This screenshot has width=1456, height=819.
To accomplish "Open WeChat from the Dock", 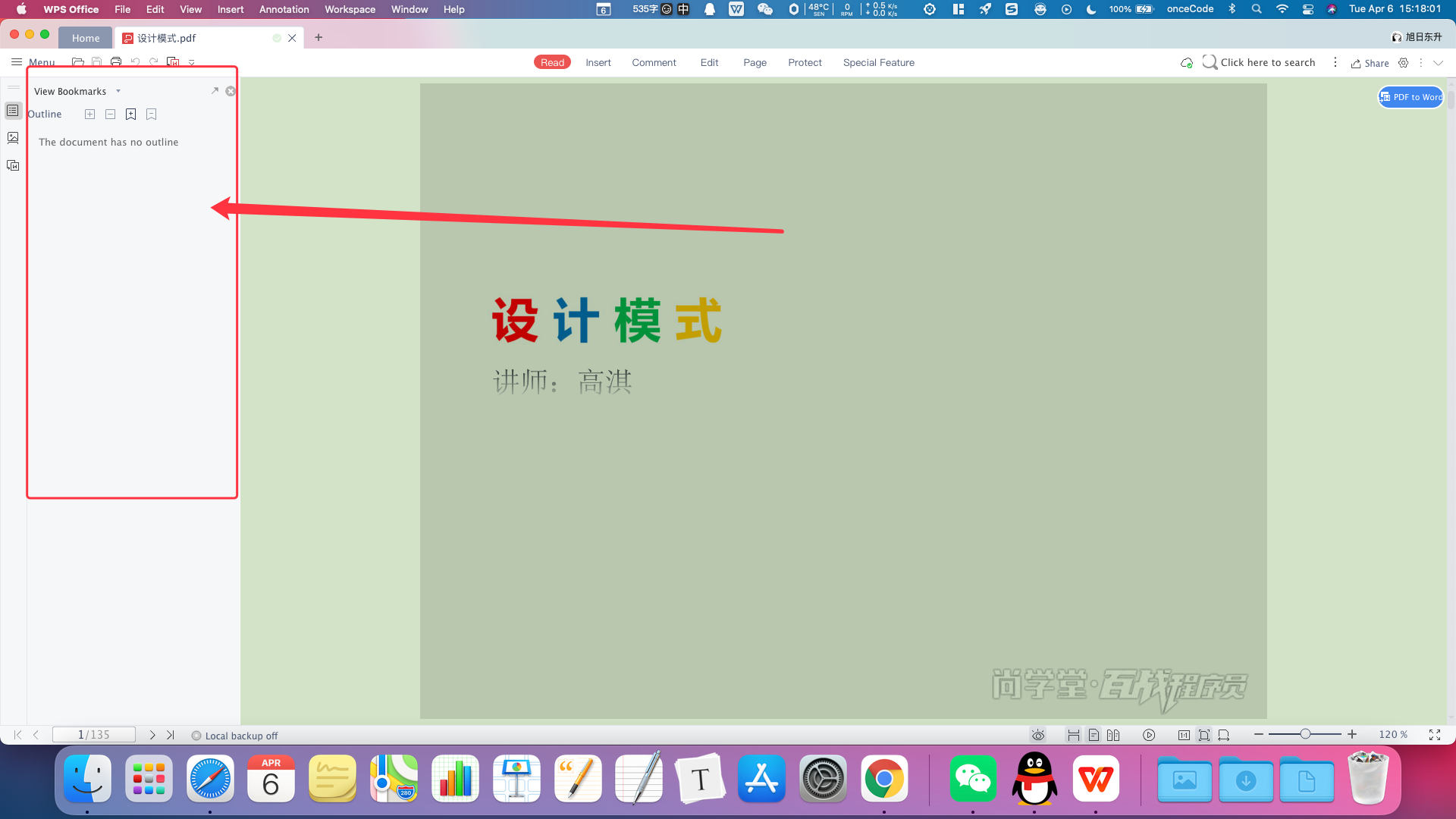I will click(973, 779).
